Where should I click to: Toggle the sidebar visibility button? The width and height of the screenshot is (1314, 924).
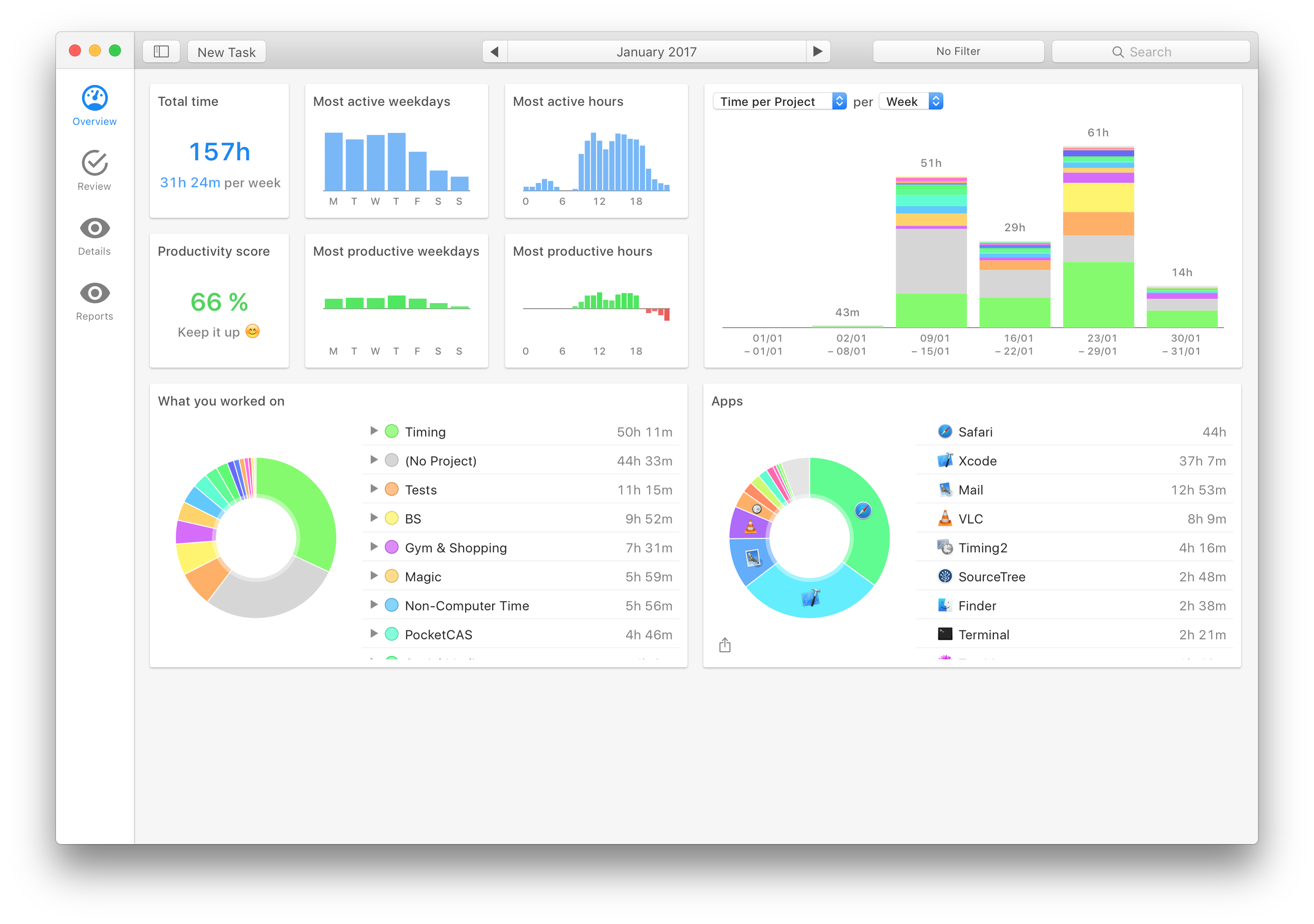click(x=161, y=51)
